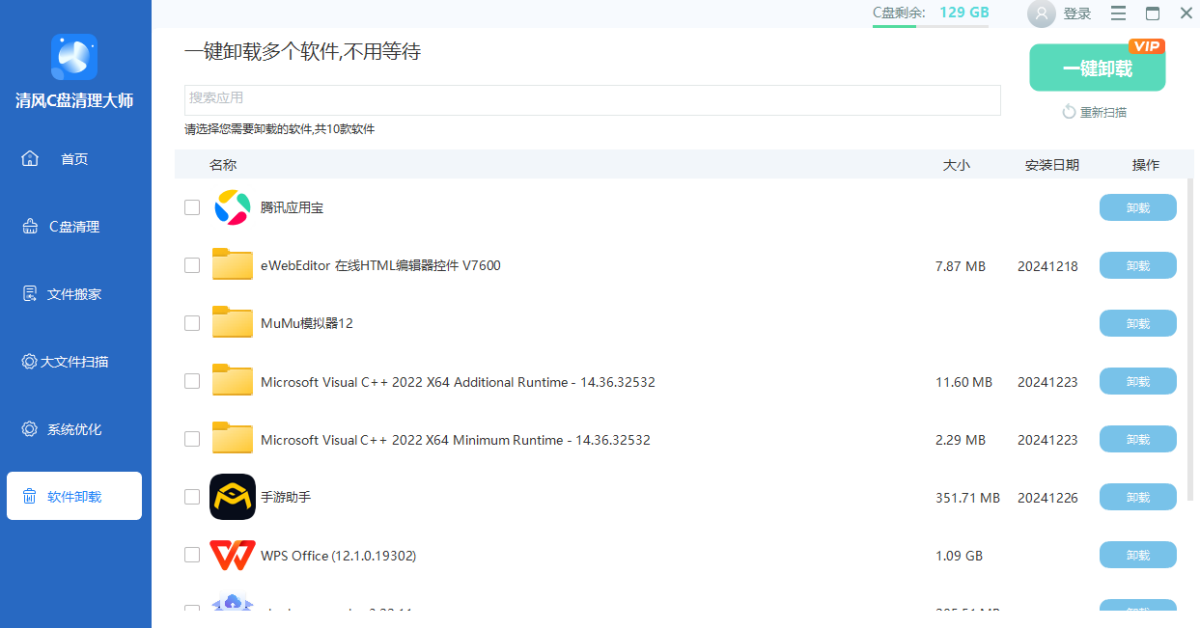The height and width of the screenshot is (628, 1200).
Task: Click the 重新扫描 rescan icon
Action: pos(1069,112)
